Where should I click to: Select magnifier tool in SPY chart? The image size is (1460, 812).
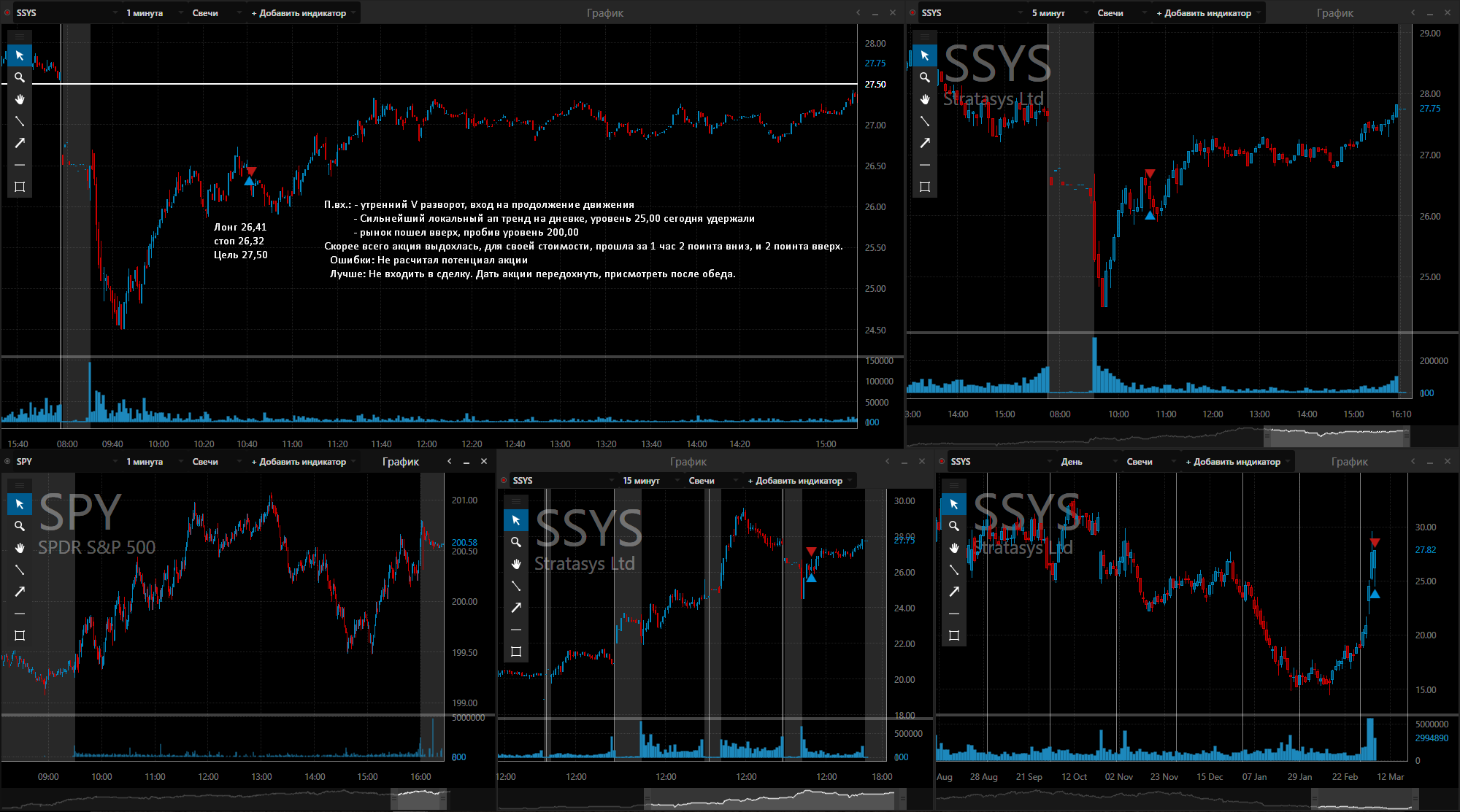(x=20, y=526)
